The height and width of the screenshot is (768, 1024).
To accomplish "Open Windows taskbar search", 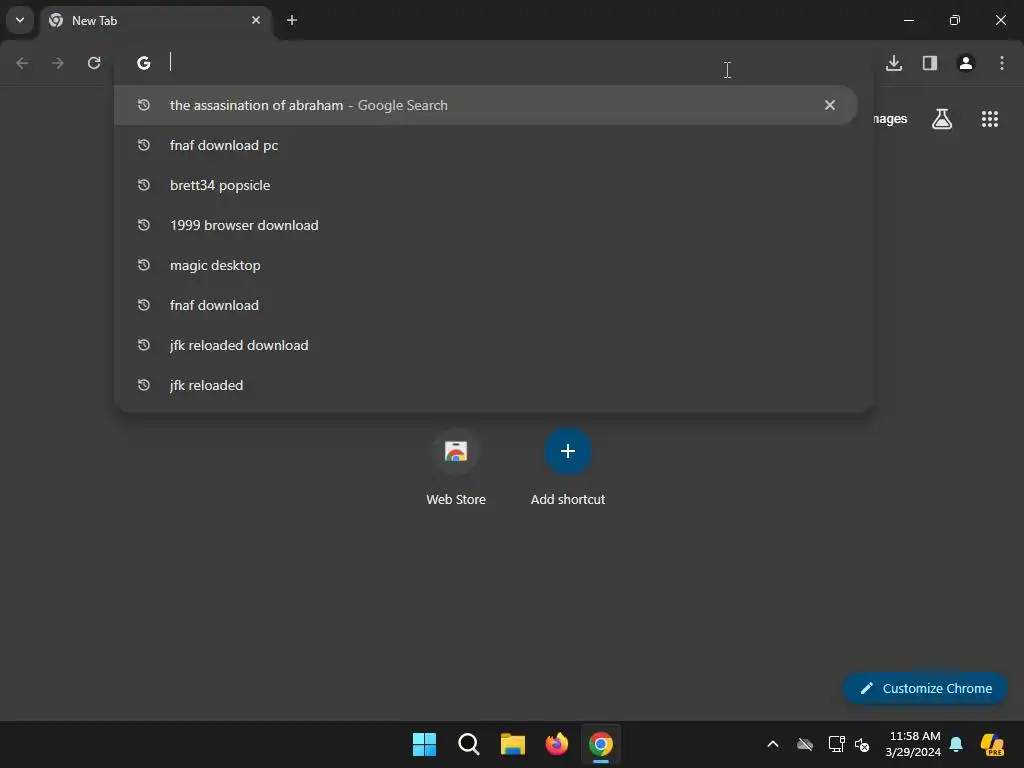I will pos(468,744).
